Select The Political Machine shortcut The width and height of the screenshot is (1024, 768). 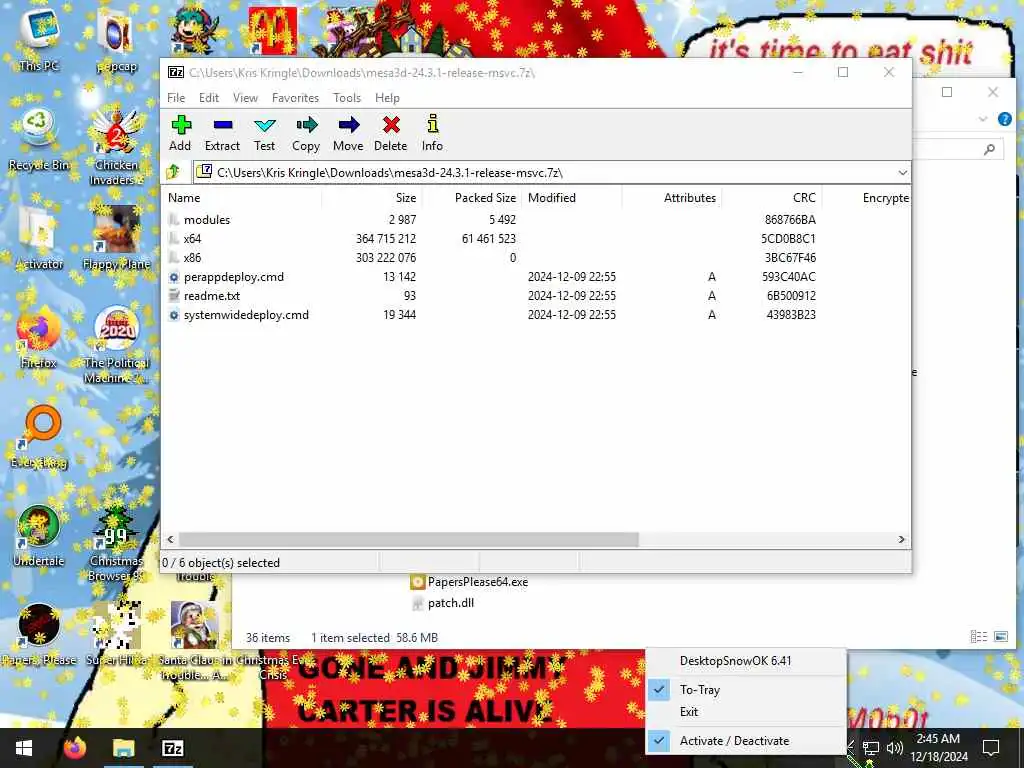pos(116,346)
